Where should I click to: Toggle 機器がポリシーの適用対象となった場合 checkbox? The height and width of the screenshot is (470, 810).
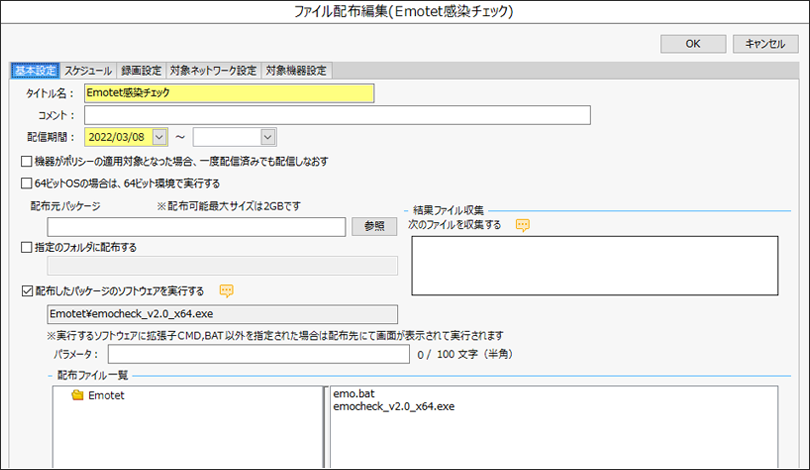tap(26, 162)
